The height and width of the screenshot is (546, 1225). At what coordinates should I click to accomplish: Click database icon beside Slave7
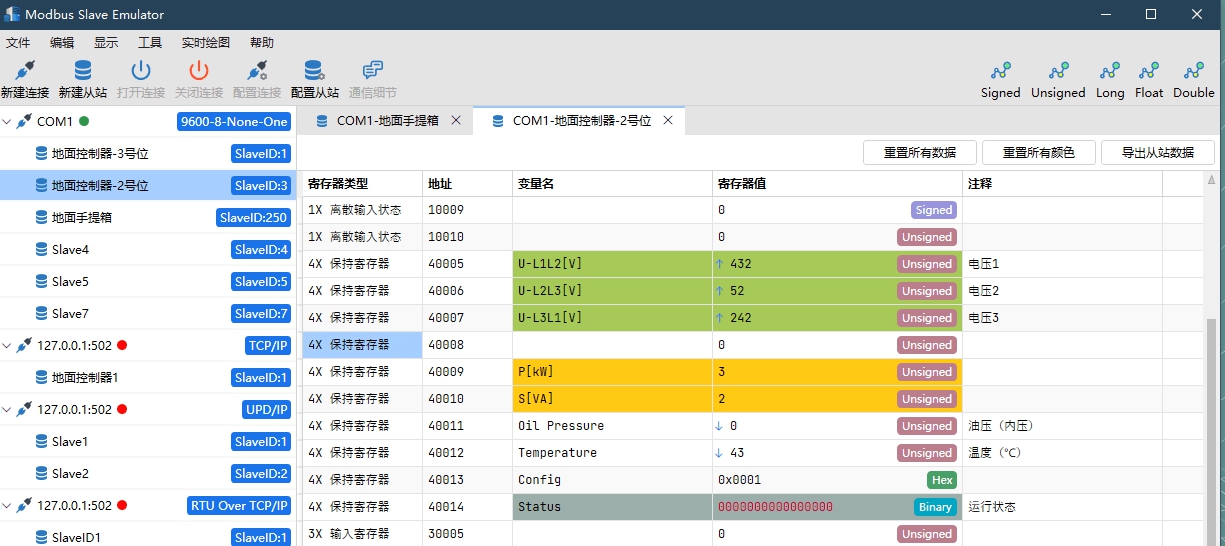click(41, 313)
